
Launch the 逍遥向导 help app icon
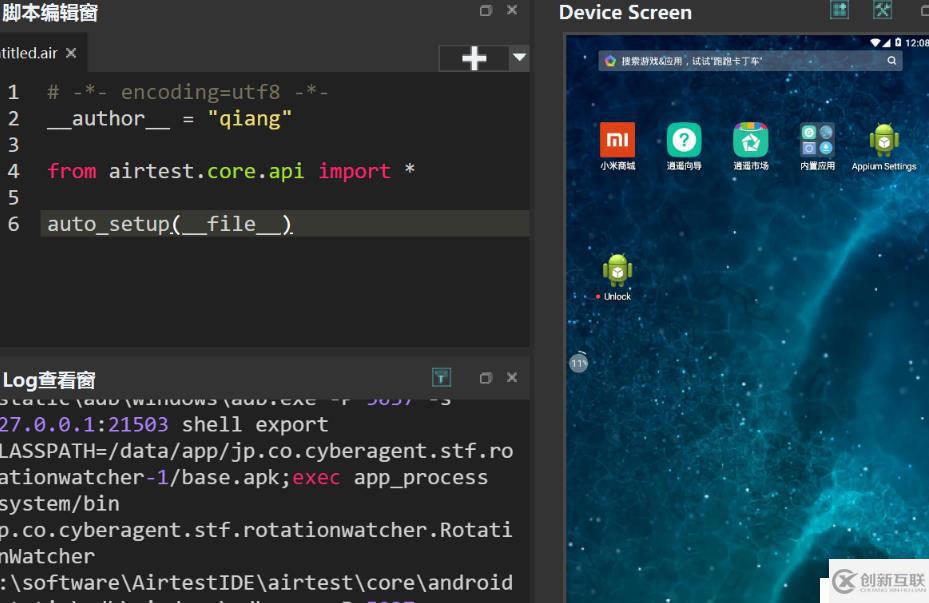point(684,140)
